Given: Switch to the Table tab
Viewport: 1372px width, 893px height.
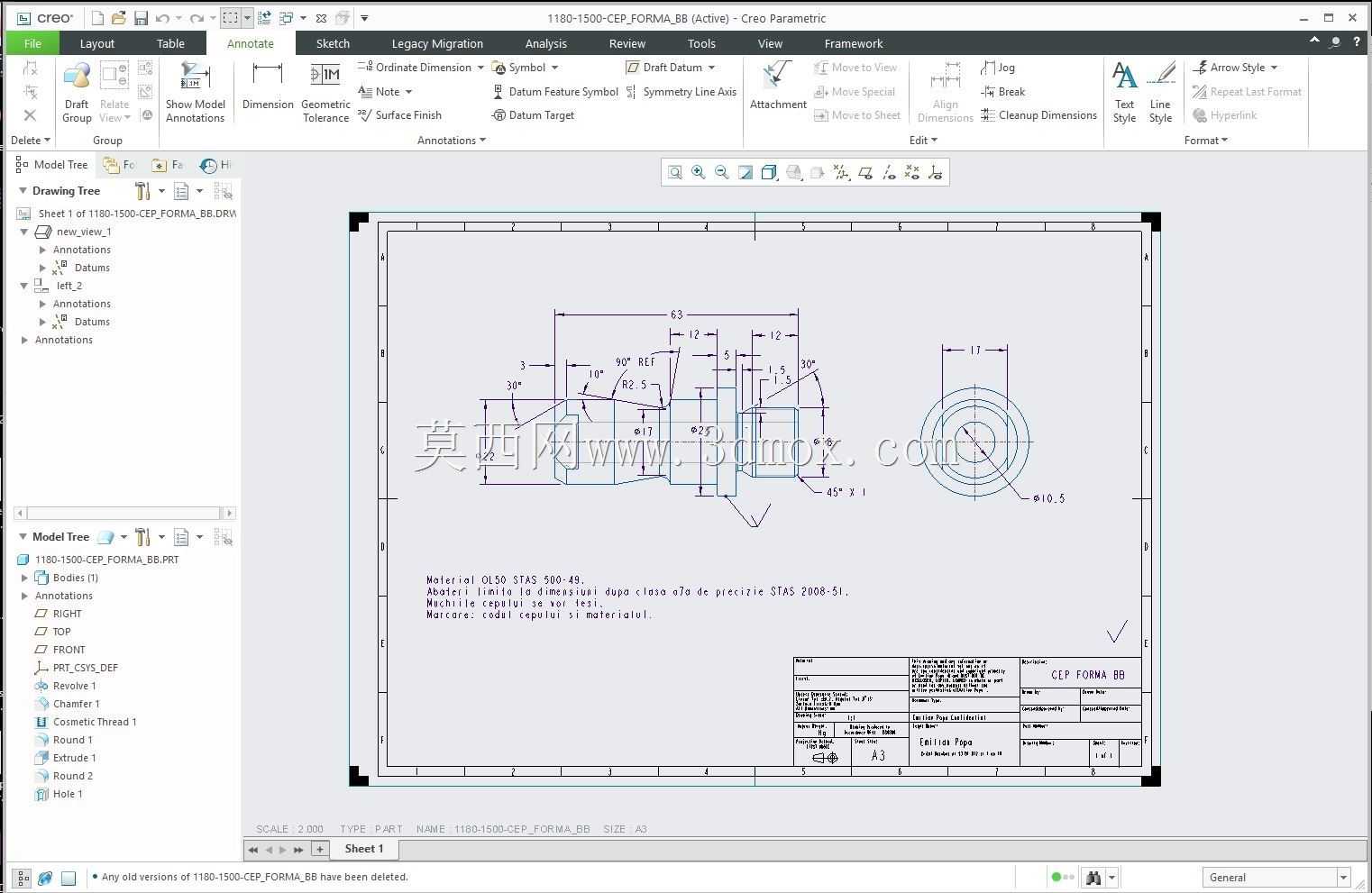Looking at the screenshot, I should (x=170, y=43).
